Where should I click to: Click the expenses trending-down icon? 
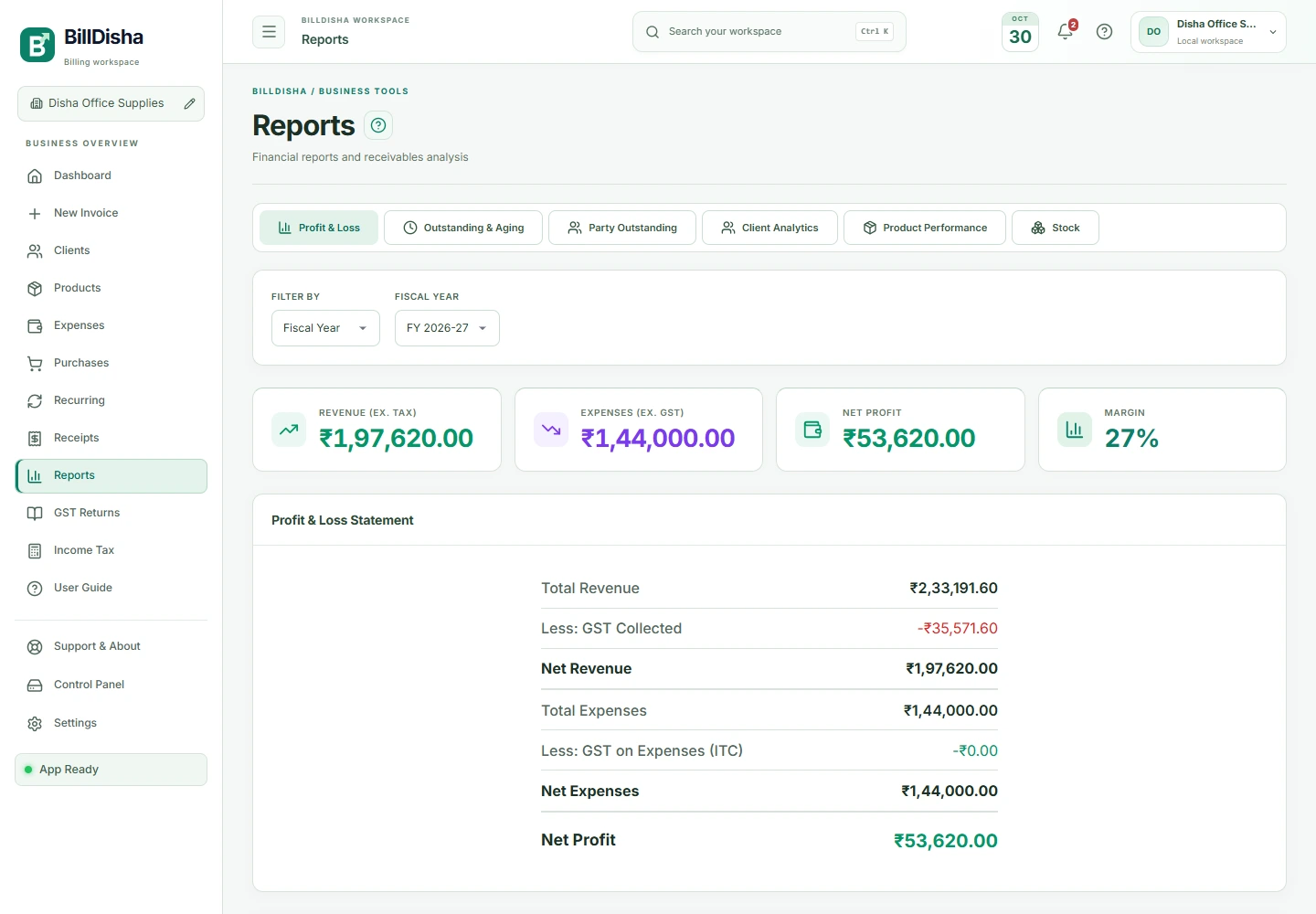tap(551, 430)
